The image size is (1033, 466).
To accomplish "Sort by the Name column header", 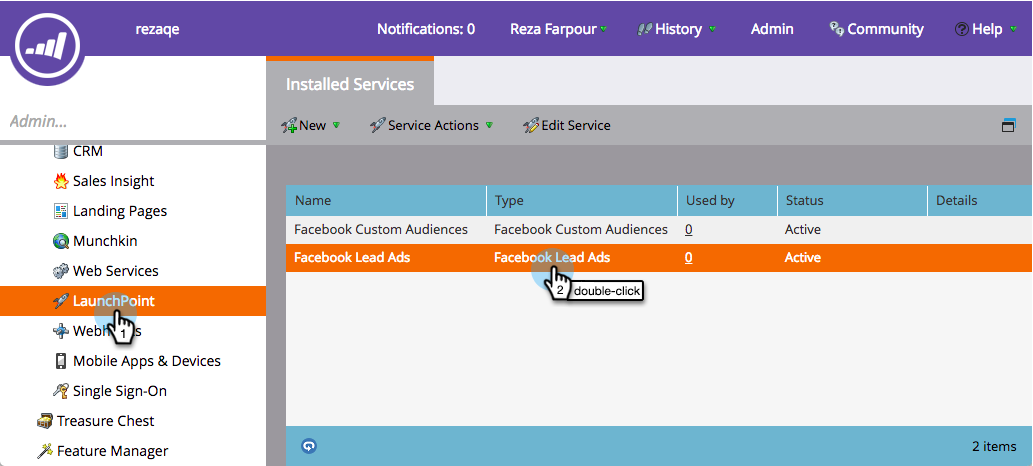I will [x=386, y=200].
